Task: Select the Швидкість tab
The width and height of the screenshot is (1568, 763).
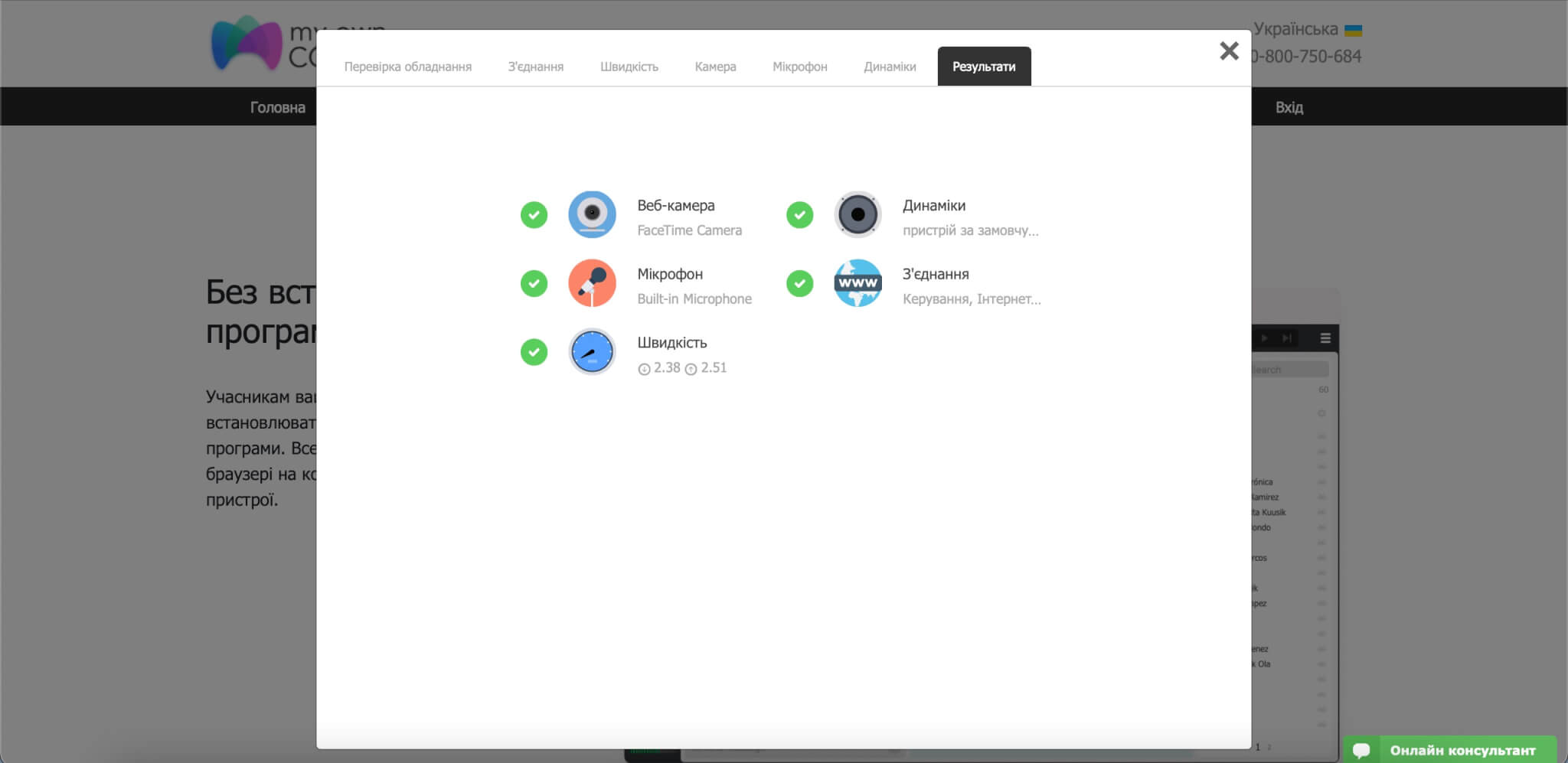Action: 629,67
